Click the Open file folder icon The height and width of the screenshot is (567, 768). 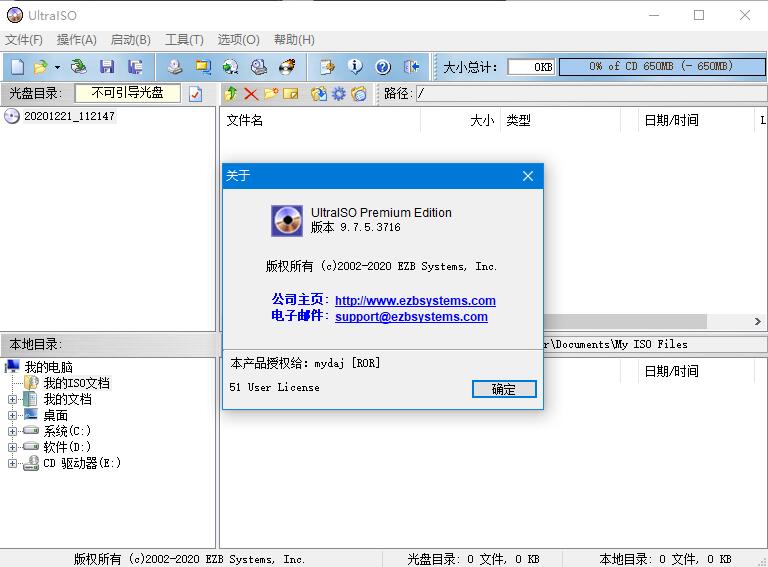pyautogui.click(x=40, y=67)
